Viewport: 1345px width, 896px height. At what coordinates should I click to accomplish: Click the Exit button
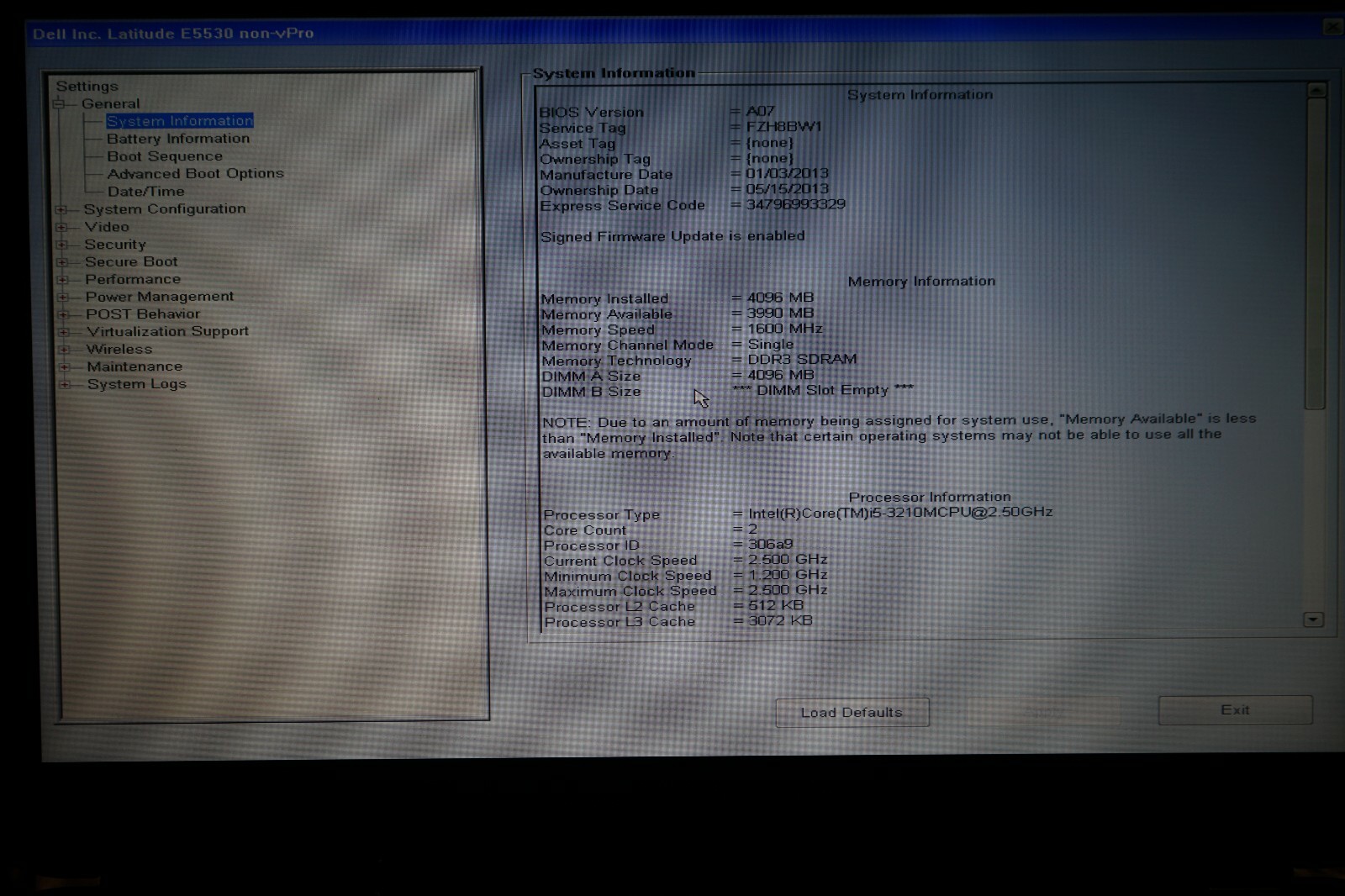1235,710
